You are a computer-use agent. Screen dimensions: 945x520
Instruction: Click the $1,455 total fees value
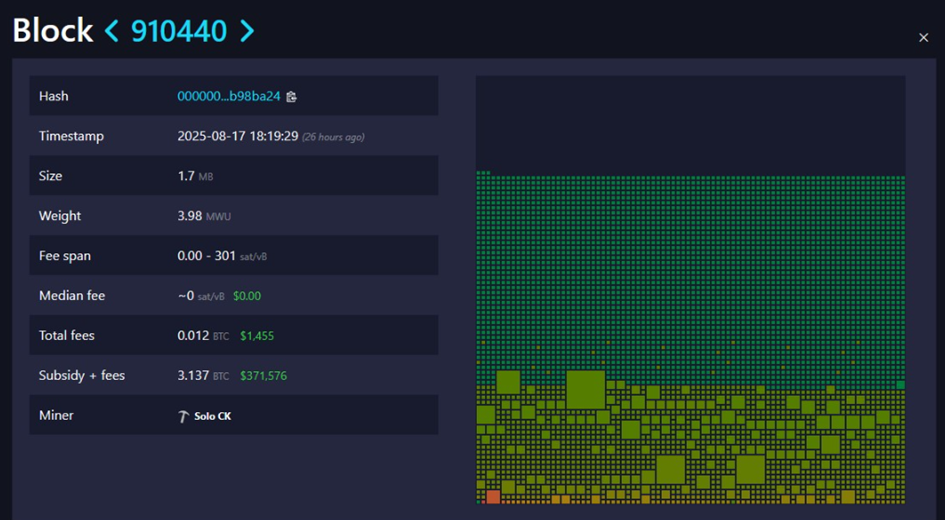click(x=256, y=336)
